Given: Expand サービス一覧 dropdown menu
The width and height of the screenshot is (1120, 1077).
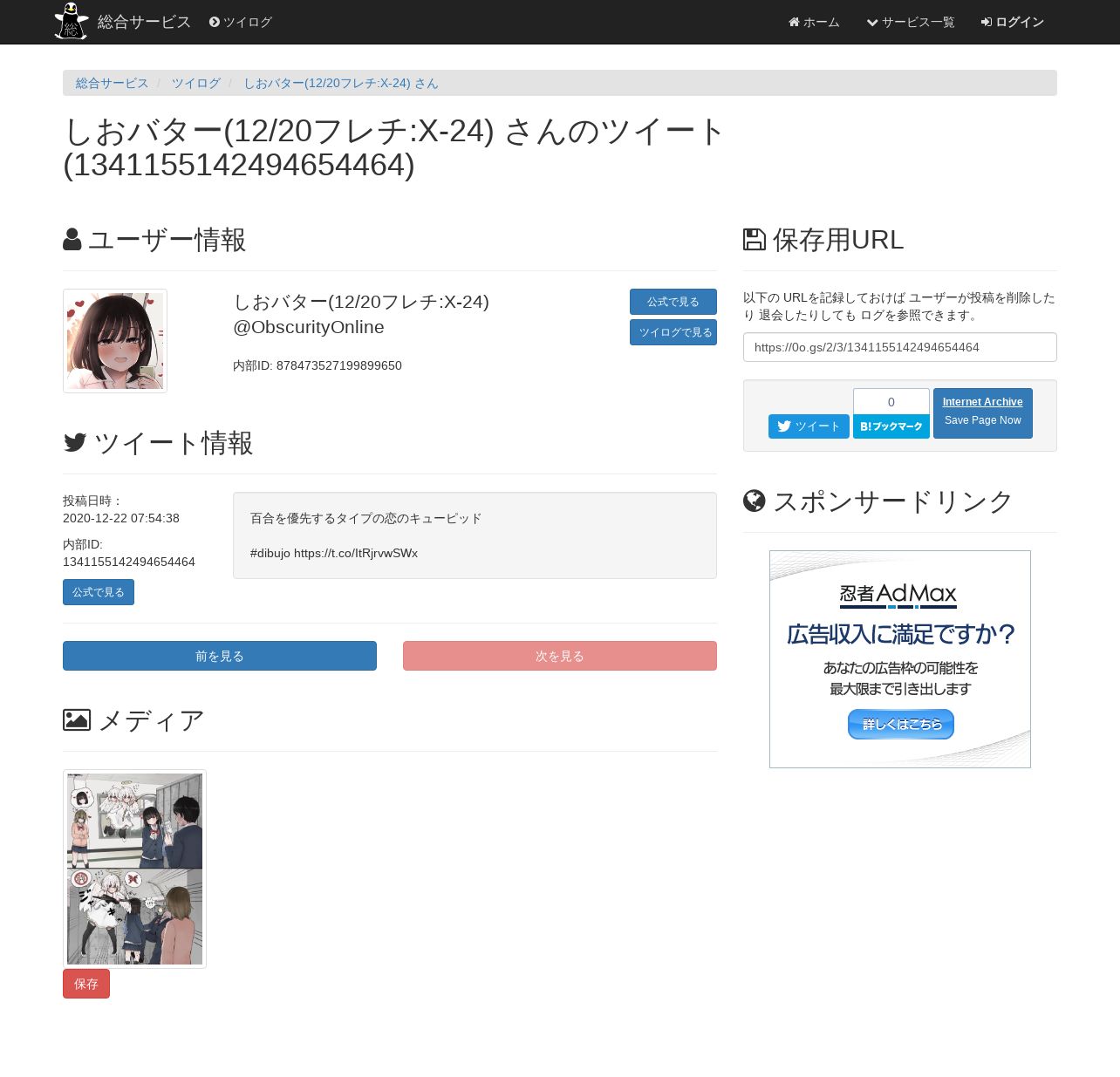Looking at the screenshot, I should click(911, 22).
